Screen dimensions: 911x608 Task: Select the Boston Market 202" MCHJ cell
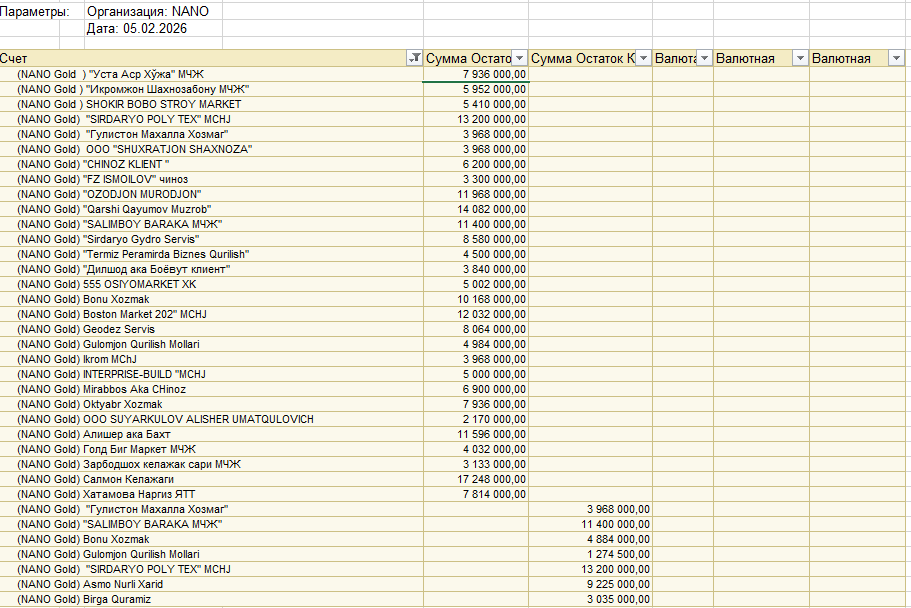coord(211,314)
